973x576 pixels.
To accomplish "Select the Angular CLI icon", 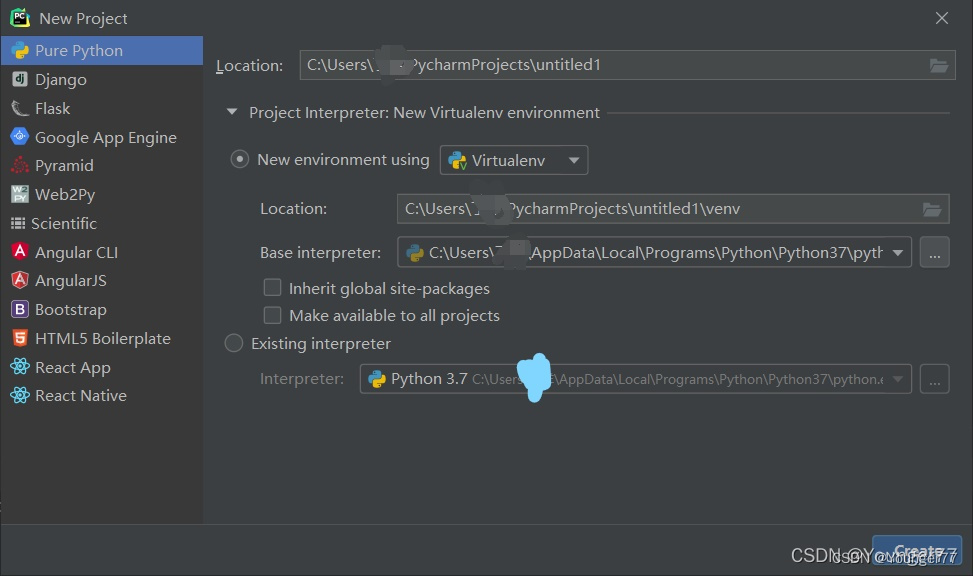I will click(20, 251).
